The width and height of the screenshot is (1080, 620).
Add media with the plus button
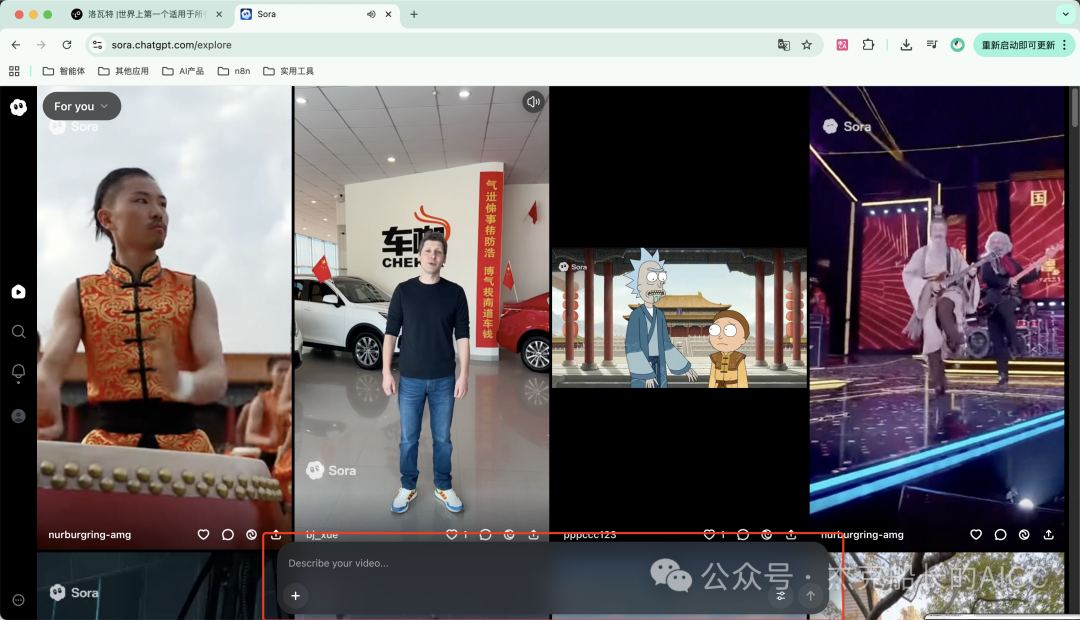pos(295,596)
